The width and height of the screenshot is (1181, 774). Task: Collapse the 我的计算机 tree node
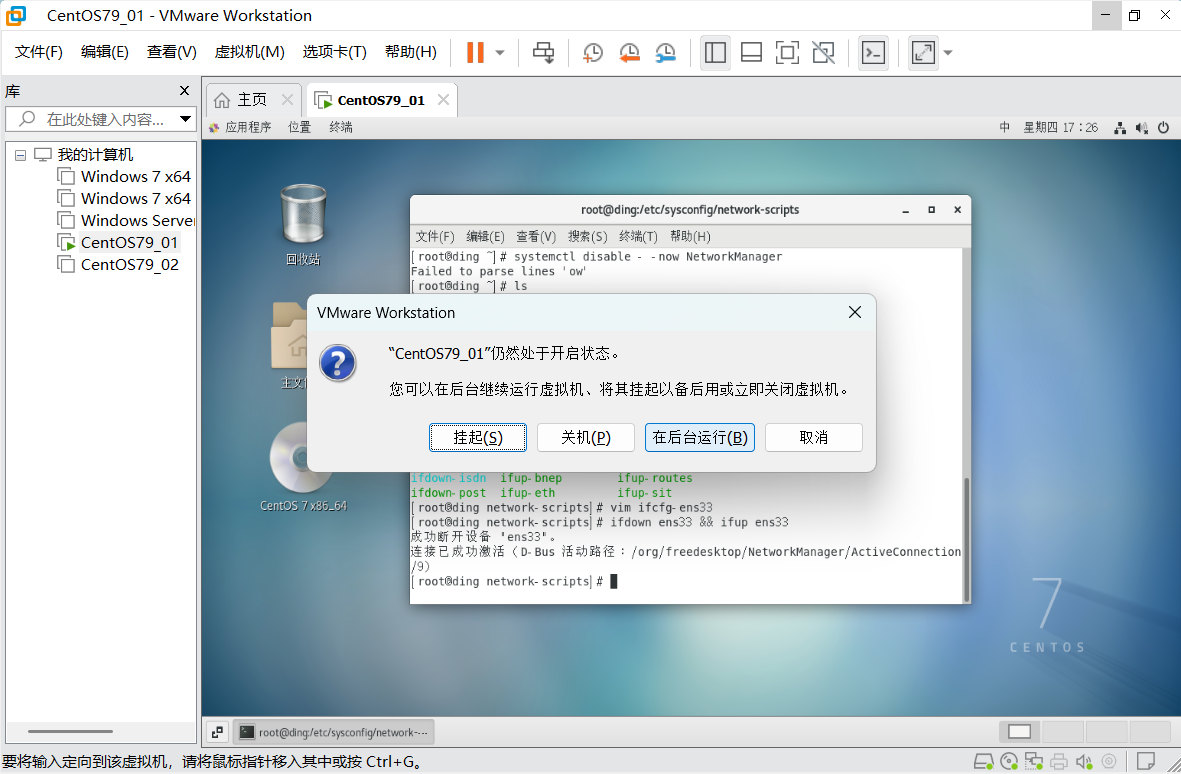pos(20,155)
